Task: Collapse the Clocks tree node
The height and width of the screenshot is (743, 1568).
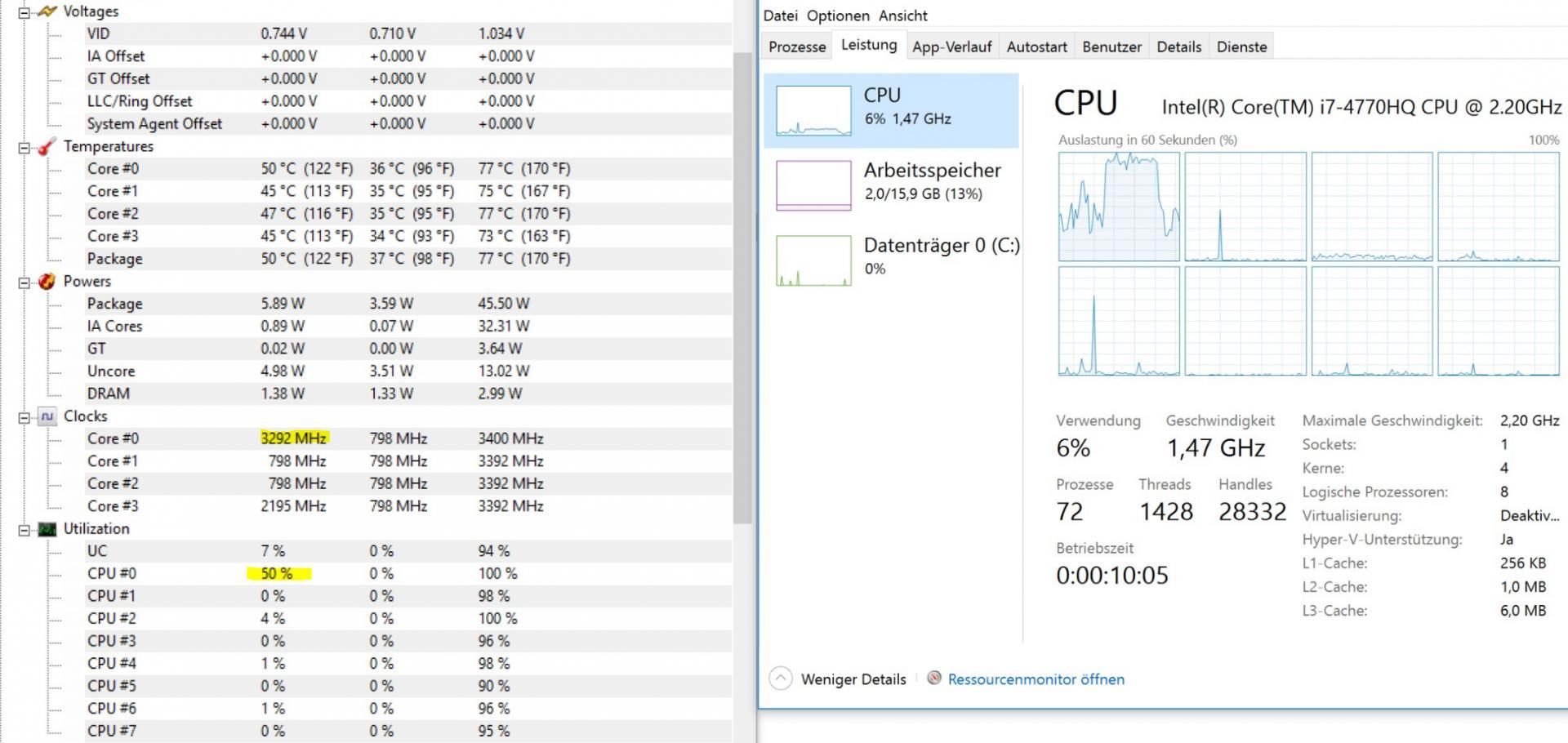Action: [24, 417]
